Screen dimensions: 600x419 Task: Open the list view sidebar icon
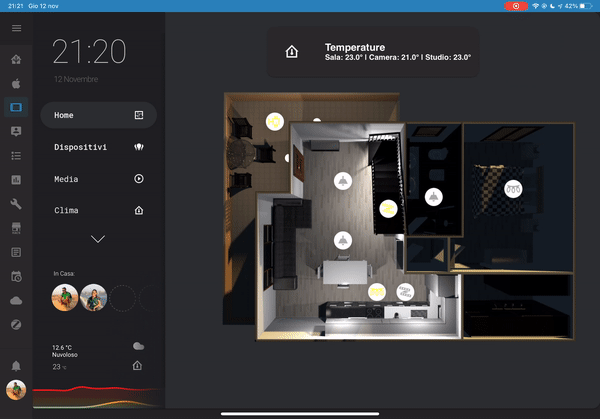coord(16,156)
